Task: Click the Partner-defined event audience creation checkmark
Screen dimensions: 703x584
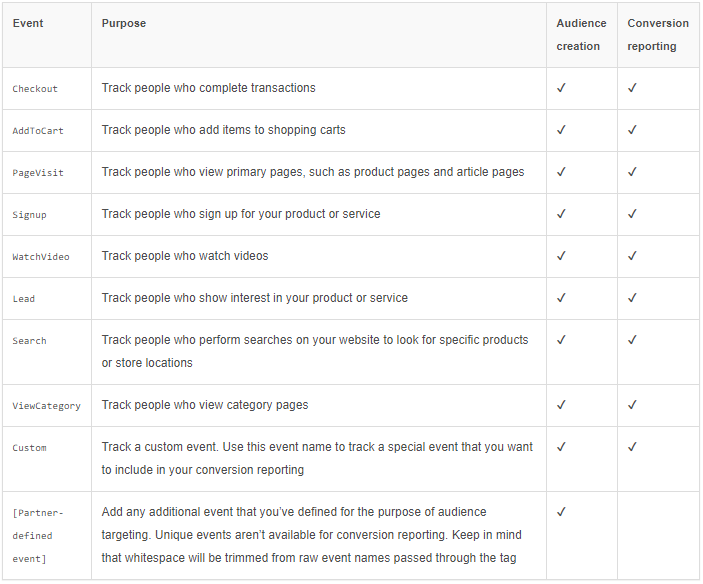Action: pyautogui.click(x=561, y=512)
